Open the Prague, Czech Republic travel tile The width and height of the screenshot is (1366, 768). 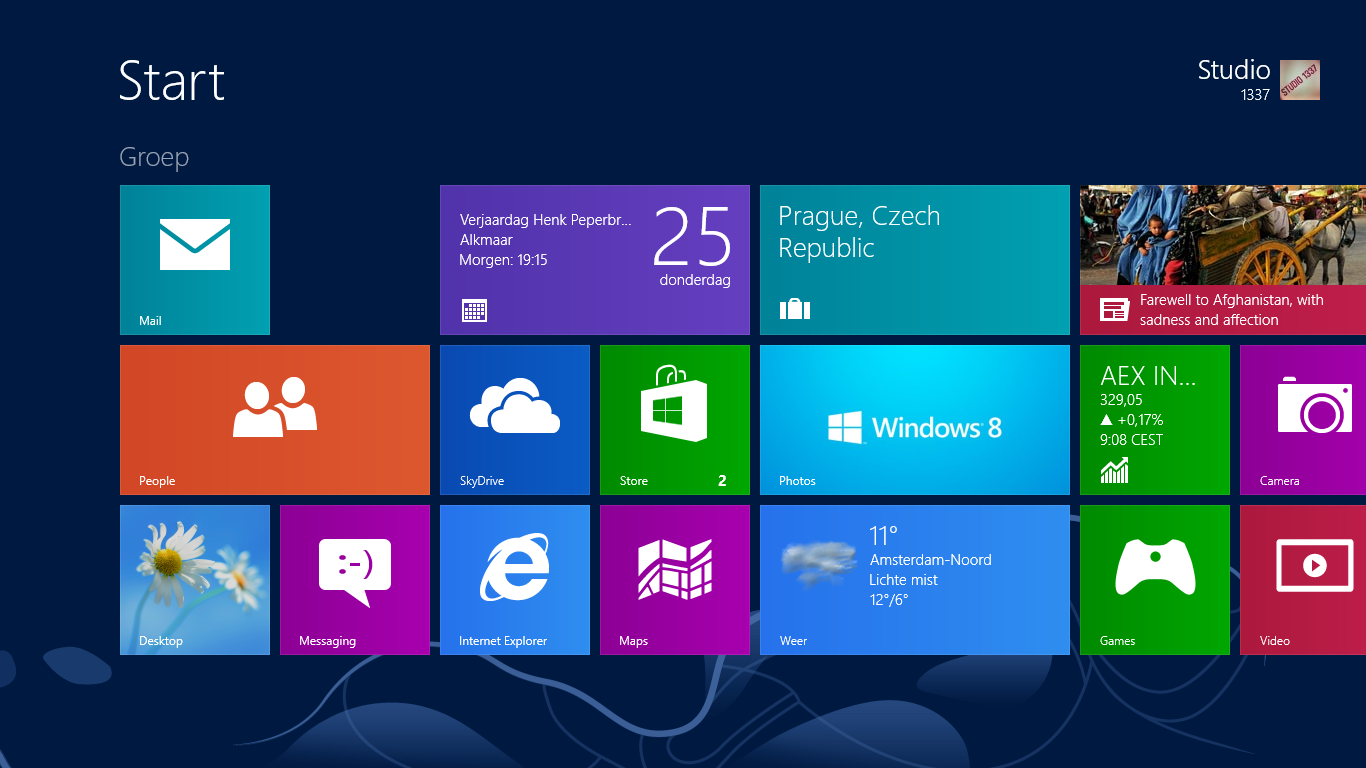(915, 260)
